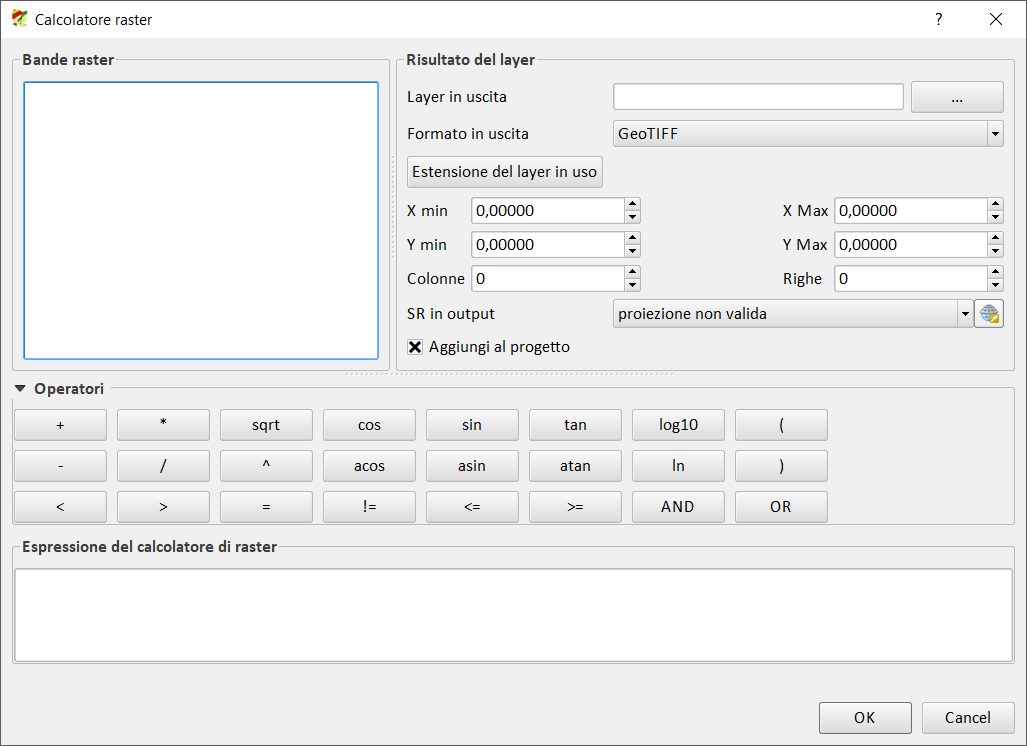The image size is (1027, 746).
Task: Insert the not-equal '!=' operator
Action: tap(369, 507)
